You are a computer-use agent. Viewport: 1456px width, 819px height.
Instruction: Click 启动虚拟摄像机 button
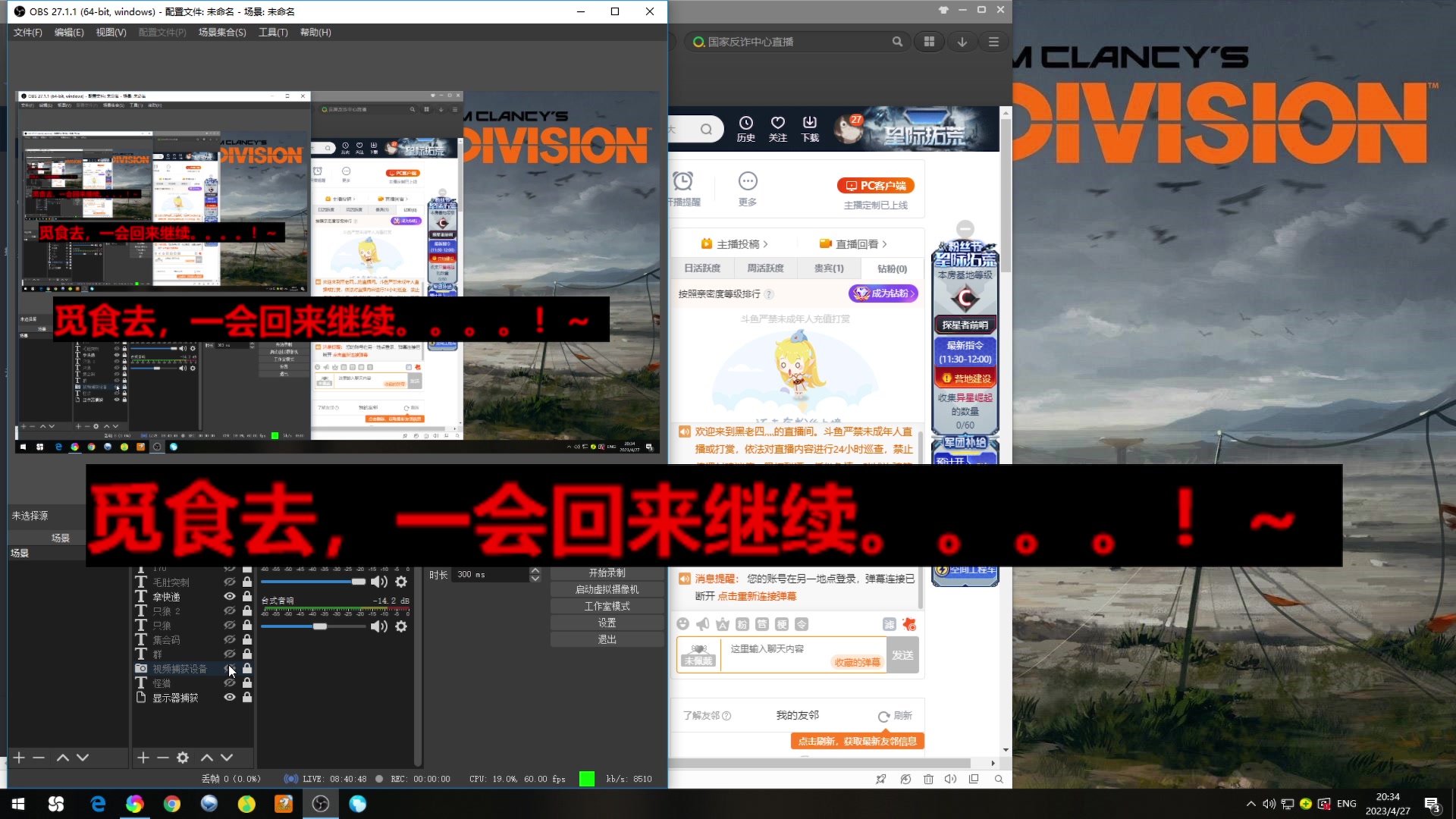point(607,589)
